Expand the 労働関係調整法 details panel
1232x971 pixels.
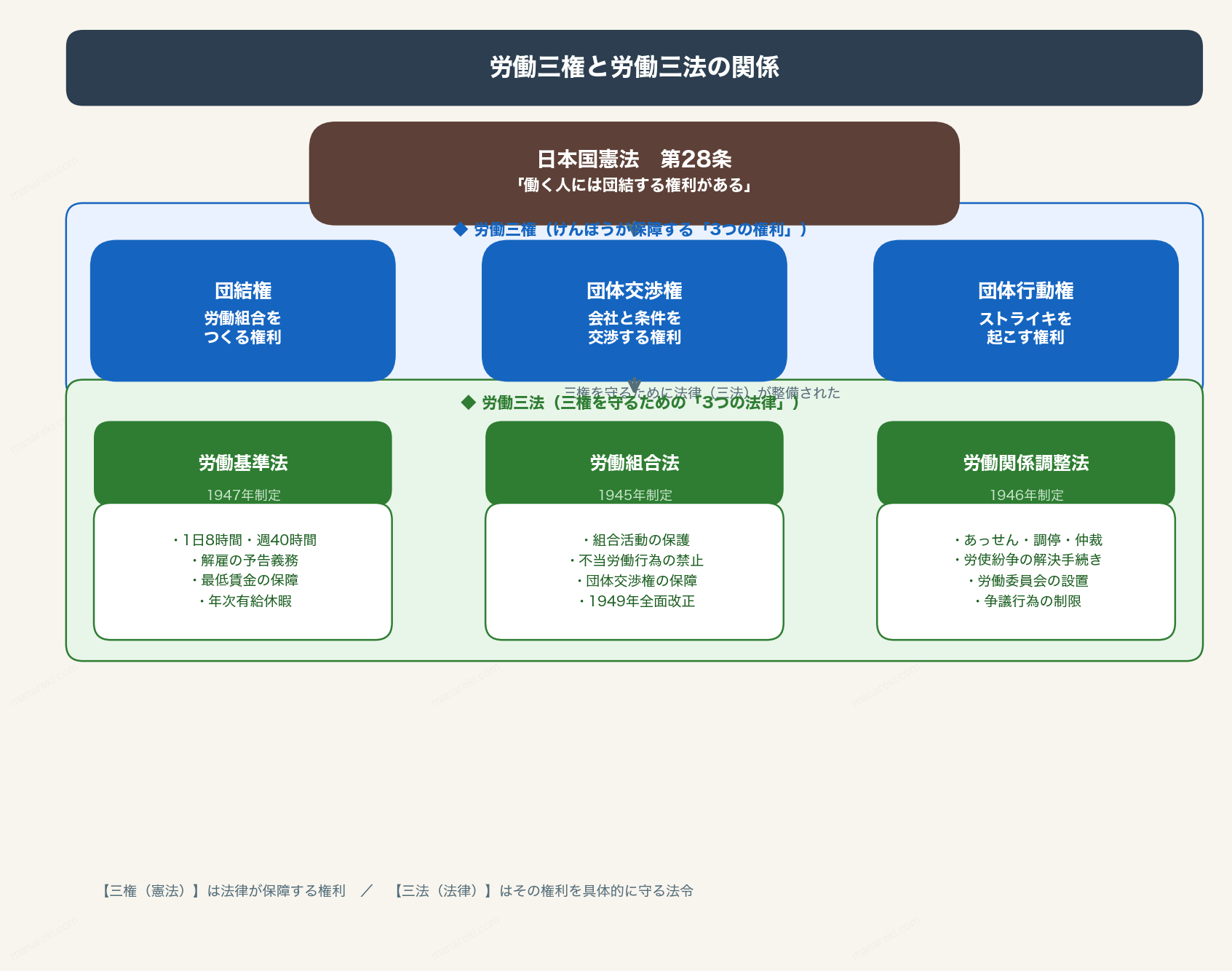click(x=1026, y=571)
